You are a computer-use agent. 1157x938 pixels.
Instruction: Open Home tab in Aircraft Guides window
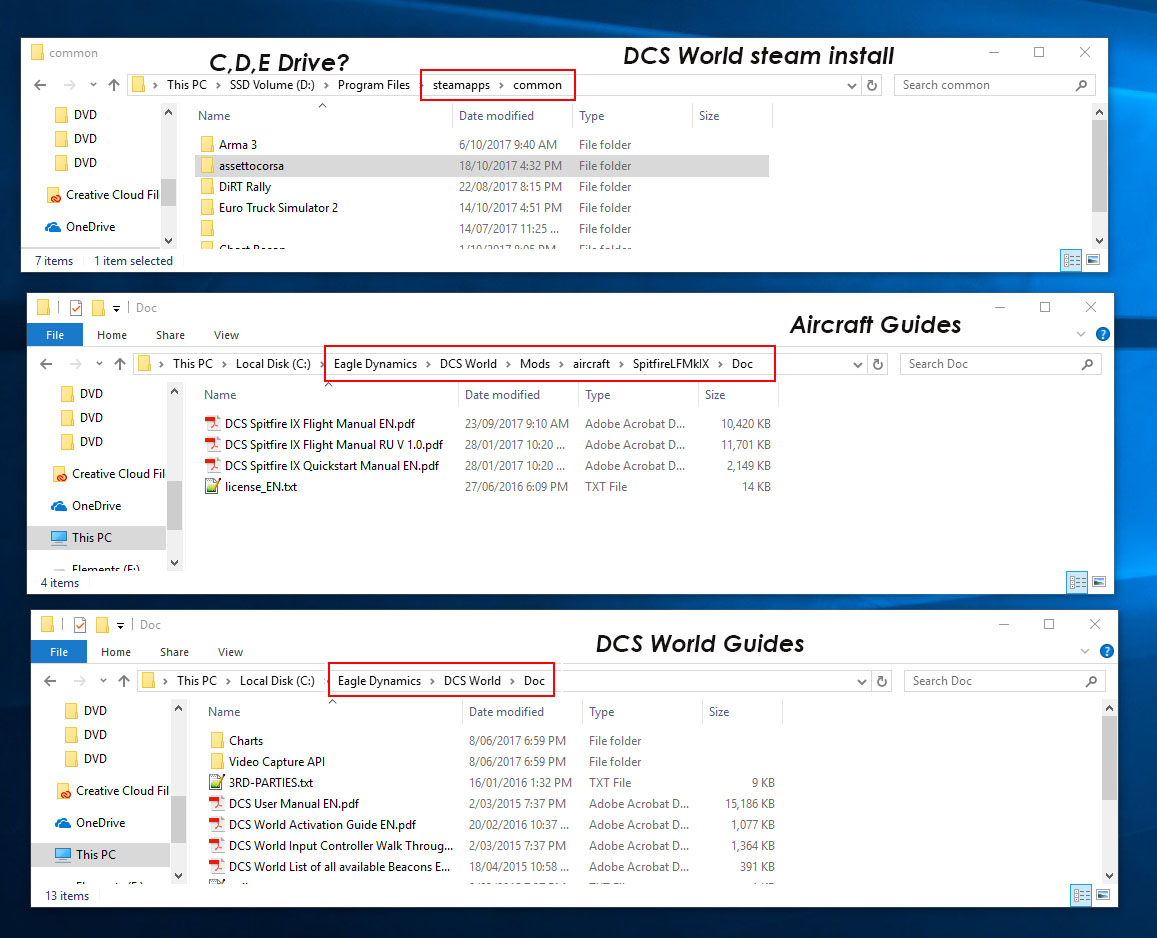pos(111,335)
